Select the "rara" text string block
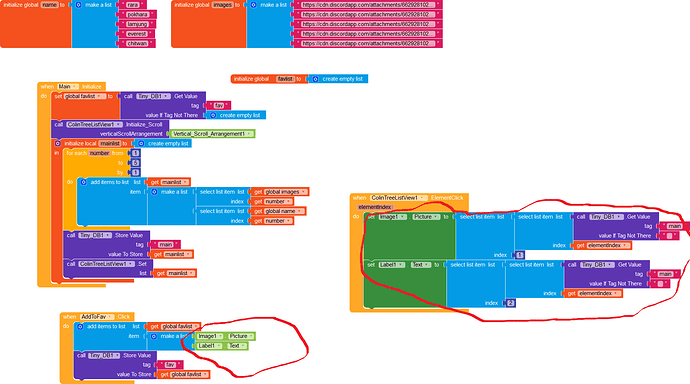 point(132,5)
